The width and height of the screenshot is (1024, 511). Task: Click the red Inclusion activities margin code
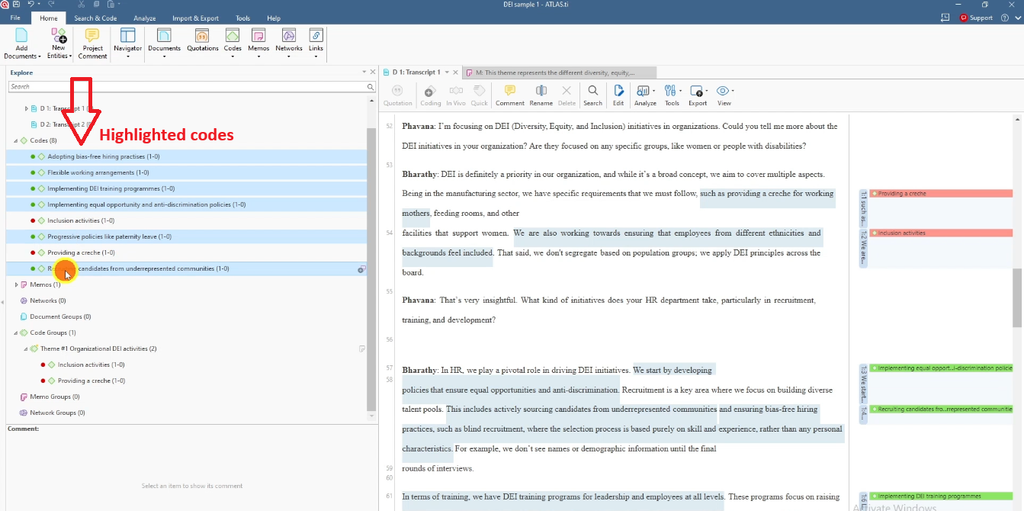[x=941, y=233]
